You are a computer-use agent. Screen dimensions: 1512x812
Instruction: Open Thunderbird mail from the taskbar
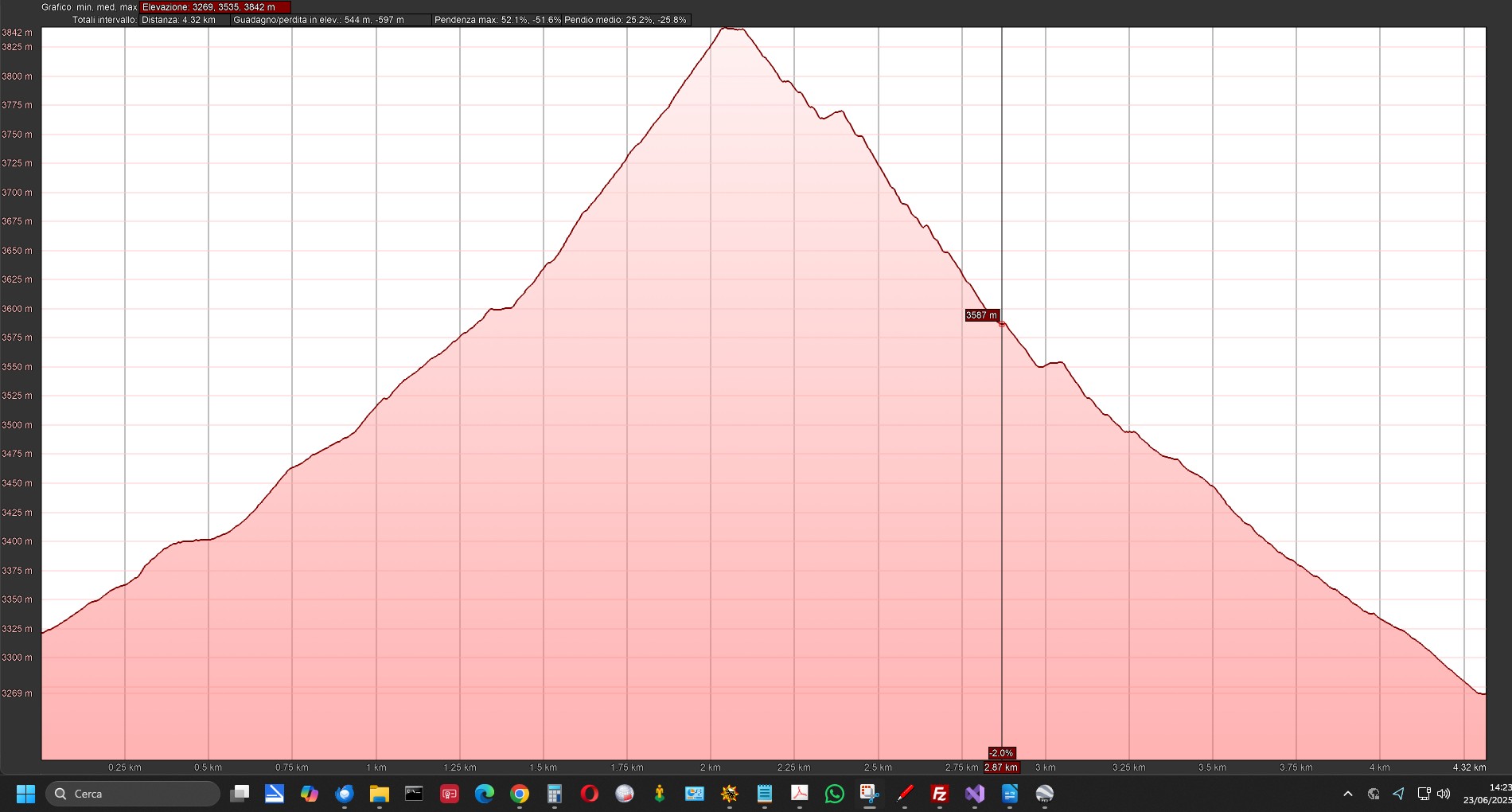[344, 794]
